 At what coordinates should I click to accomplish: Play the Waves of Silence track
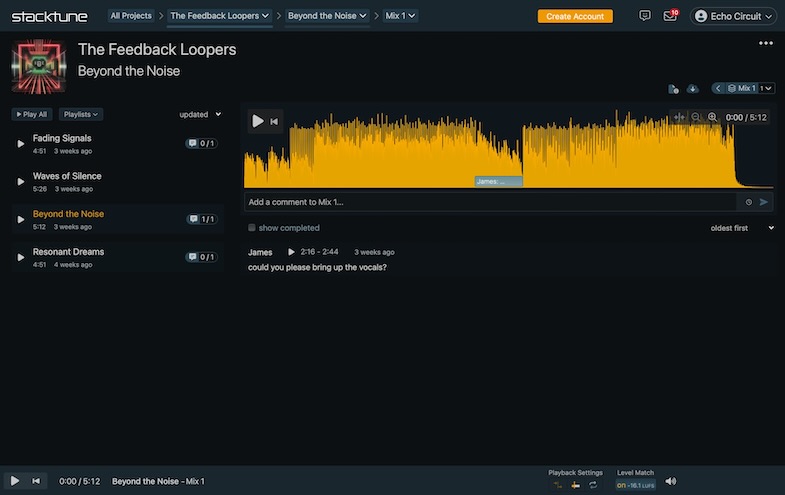(x=21, y=182)
